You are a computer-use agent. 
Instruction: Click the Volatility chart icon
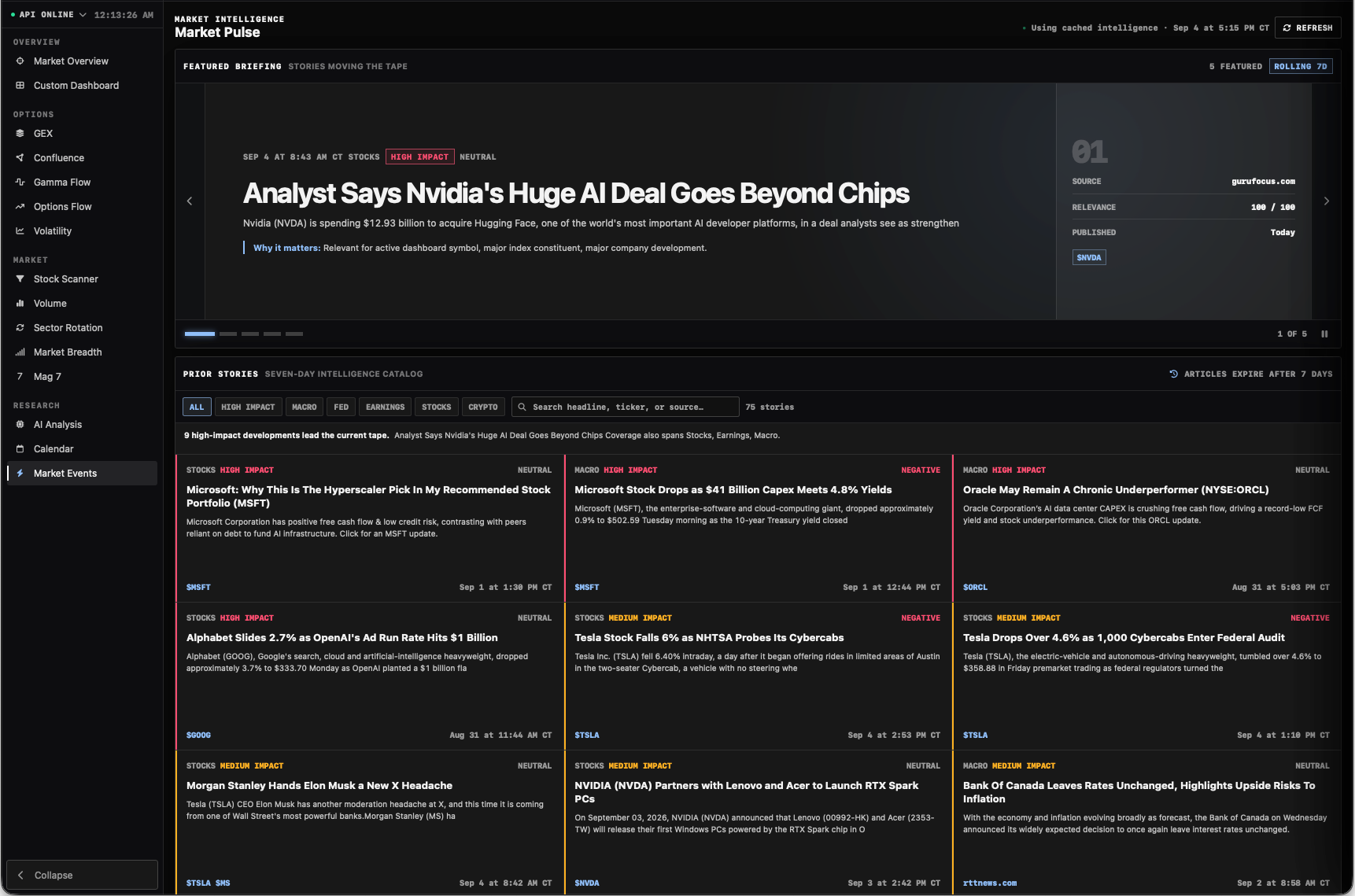[x=20, y=231]
